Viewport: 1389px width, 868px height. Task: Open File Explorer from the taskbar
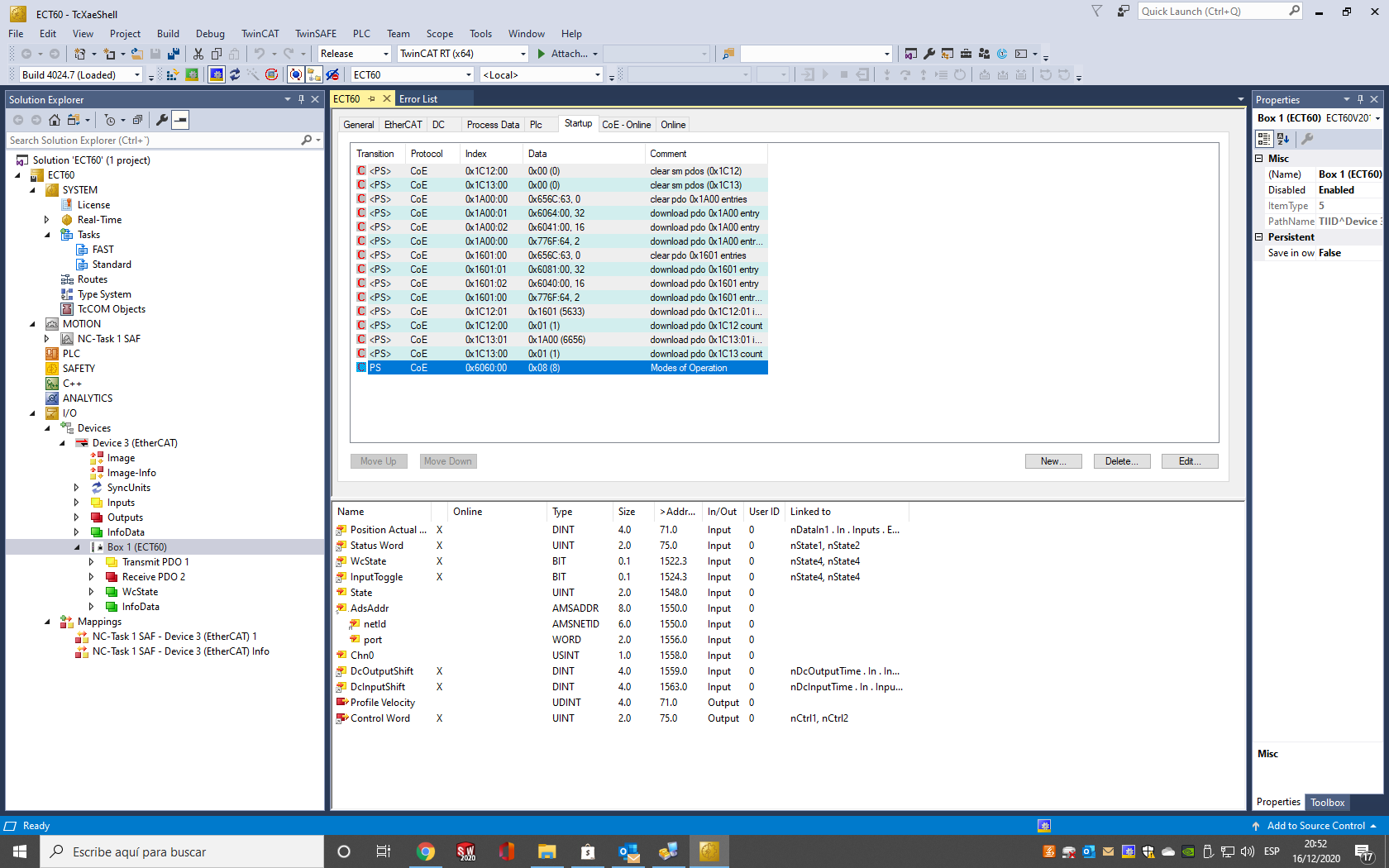pyautogui.click(x=547, y=851)
